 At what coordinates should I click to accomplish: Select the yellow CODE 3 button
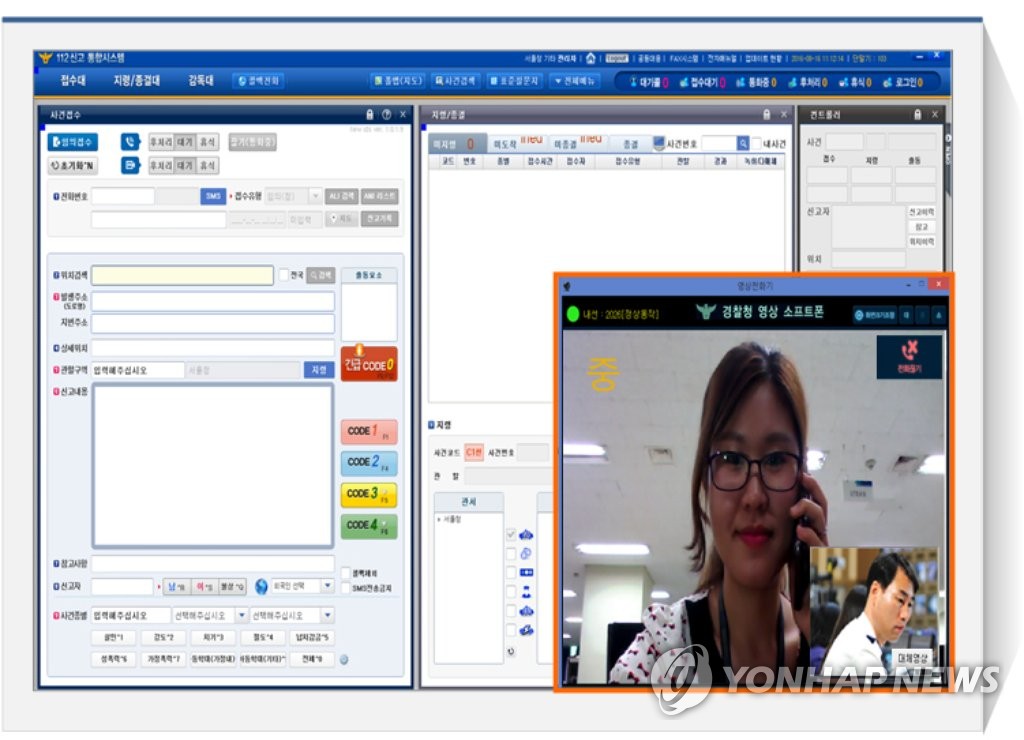(x=368, y=494)
